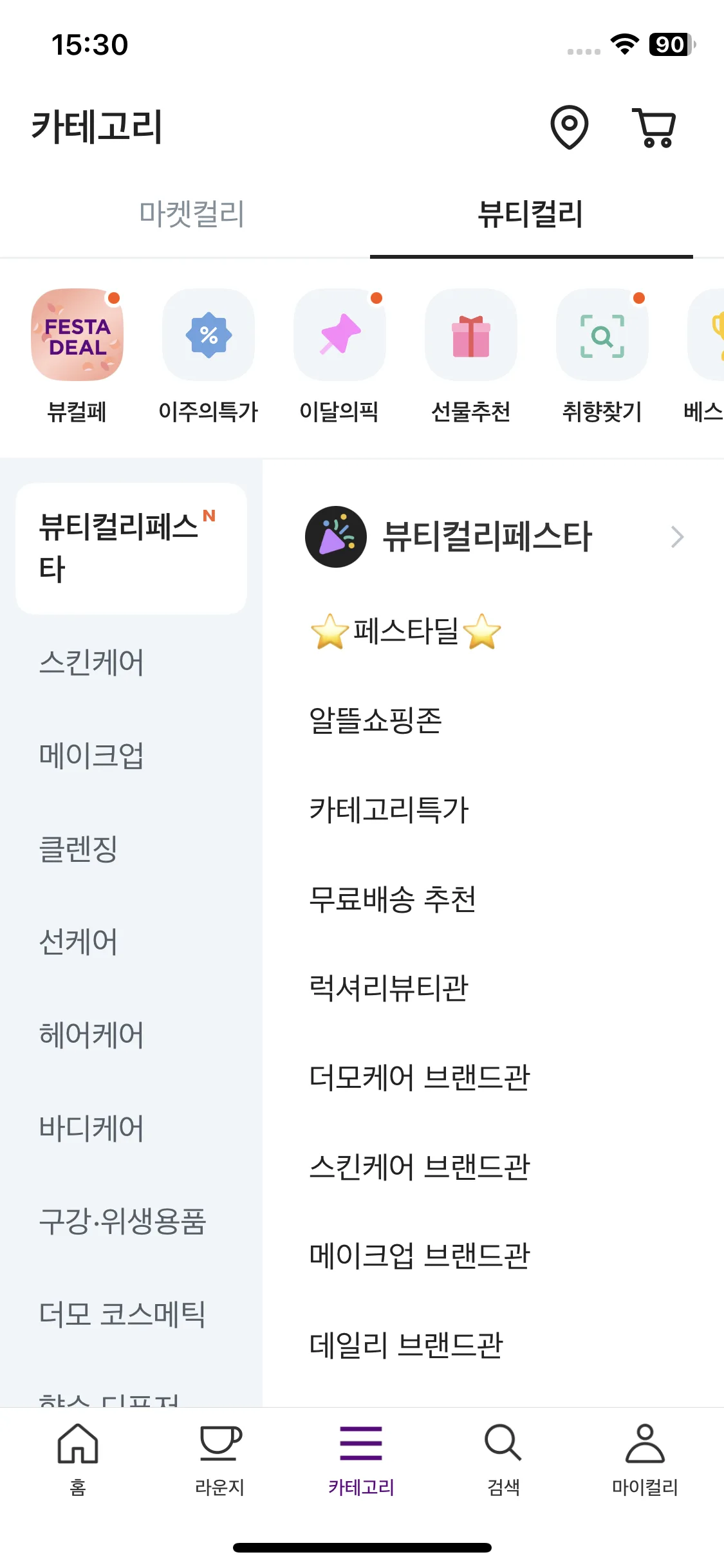Select 스킨케어 in the left sidebar
724x1568 pixels.
(x=91, y=662)
